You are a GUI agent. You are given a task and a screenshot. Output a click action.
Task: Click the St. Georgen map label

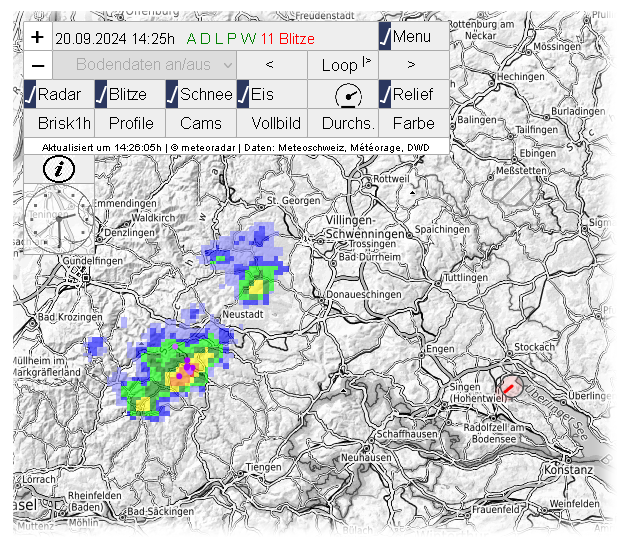294,201
